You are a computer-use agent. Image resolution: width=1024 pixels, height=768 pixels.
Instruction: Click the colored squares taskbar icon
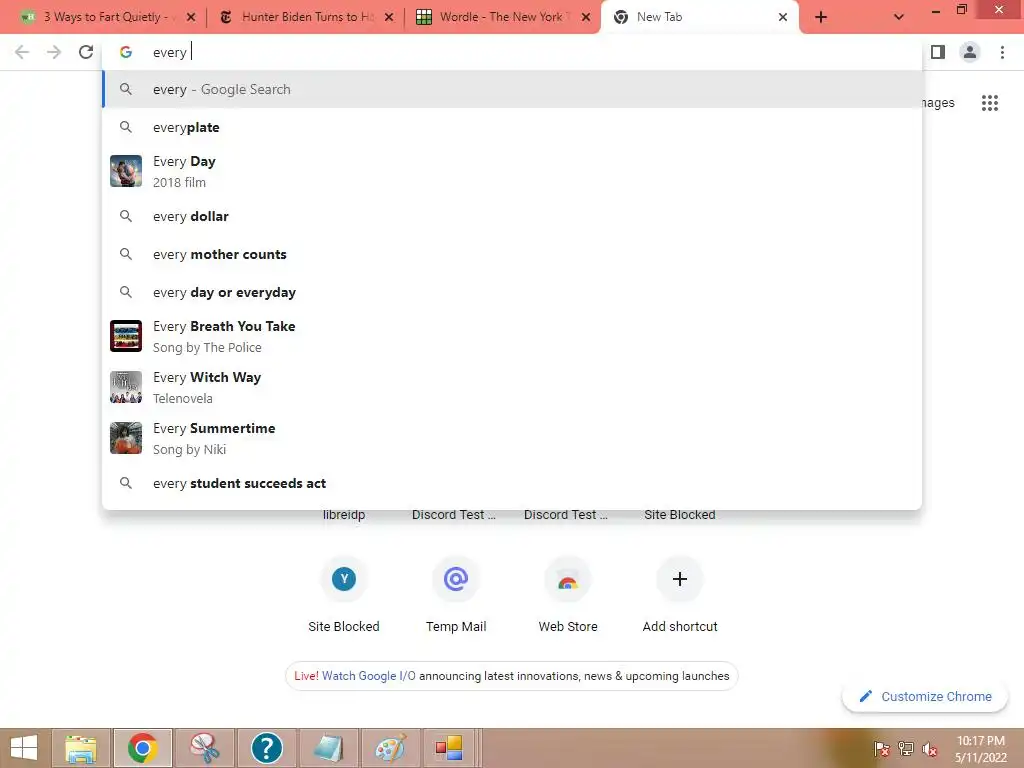point(449,748)
